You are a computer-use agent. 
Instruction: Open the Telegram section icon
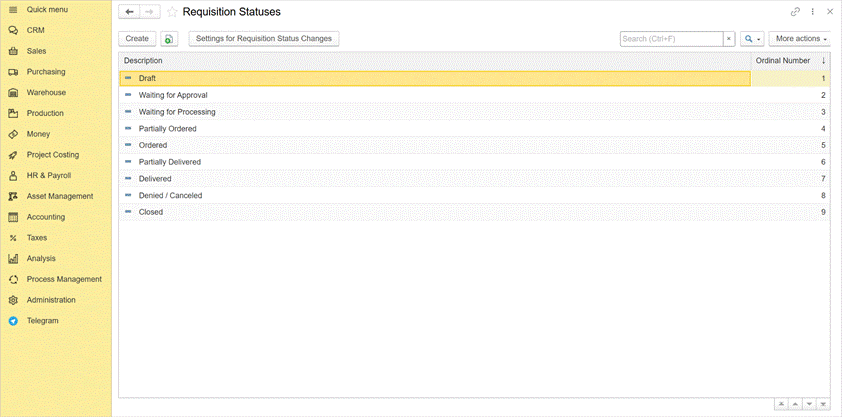tap(13, 321)
